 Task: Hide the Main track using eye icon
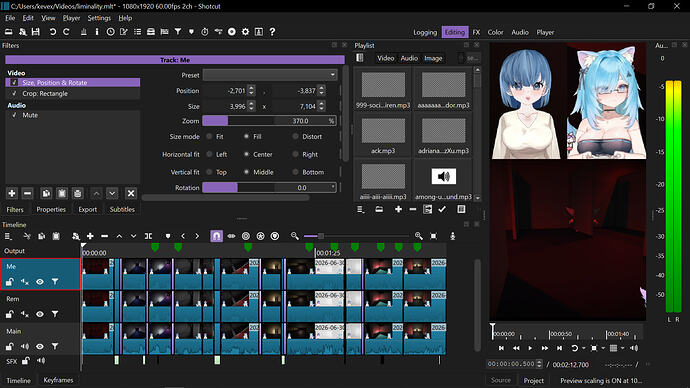(x=40, y=347)
